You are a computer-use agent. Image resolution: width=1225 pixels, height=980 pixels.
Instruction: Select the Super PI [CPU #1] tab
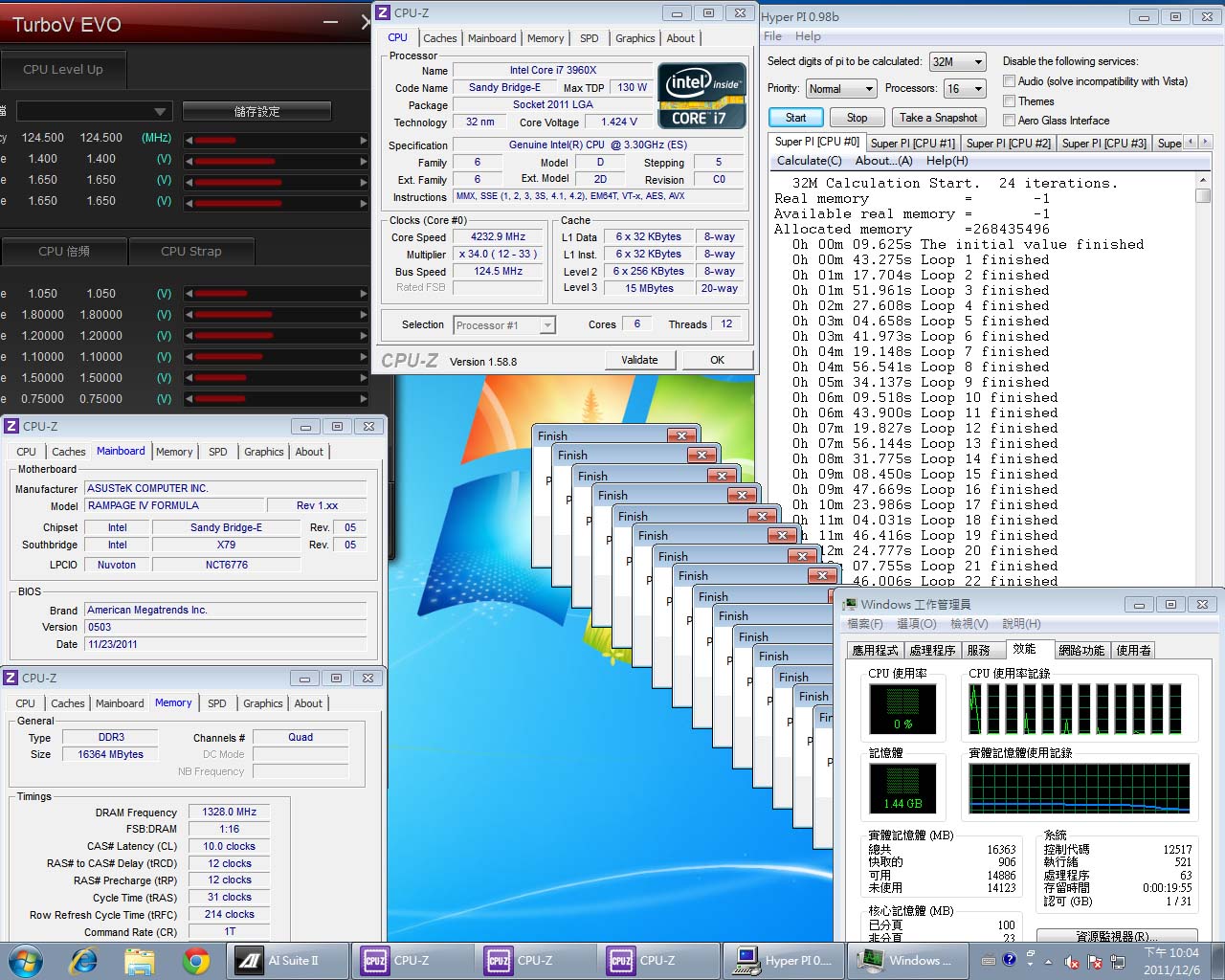pyautogui.click(x=913, y=143)
